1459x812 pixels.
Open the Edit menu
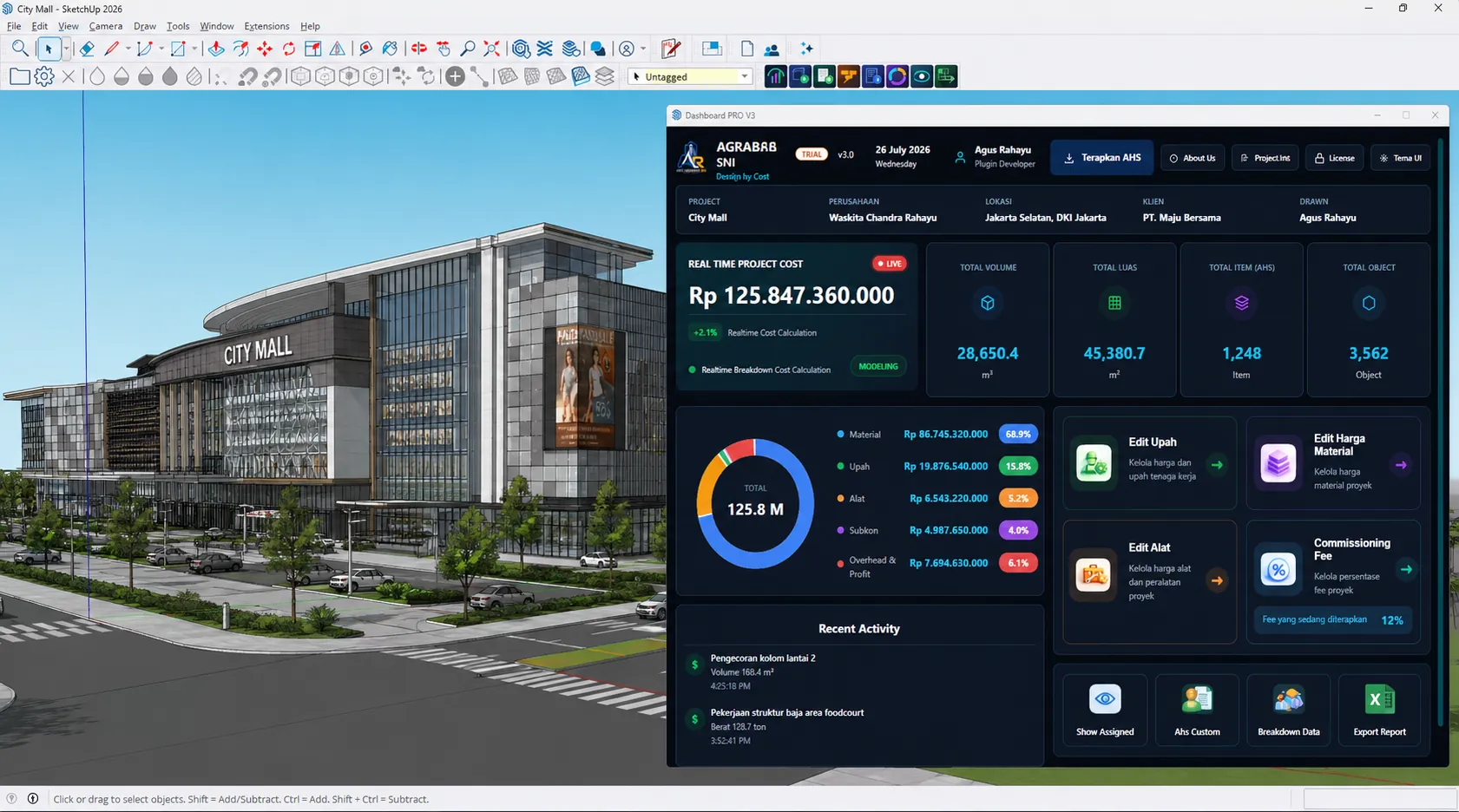pyautogui.click(x=40, y=26)
